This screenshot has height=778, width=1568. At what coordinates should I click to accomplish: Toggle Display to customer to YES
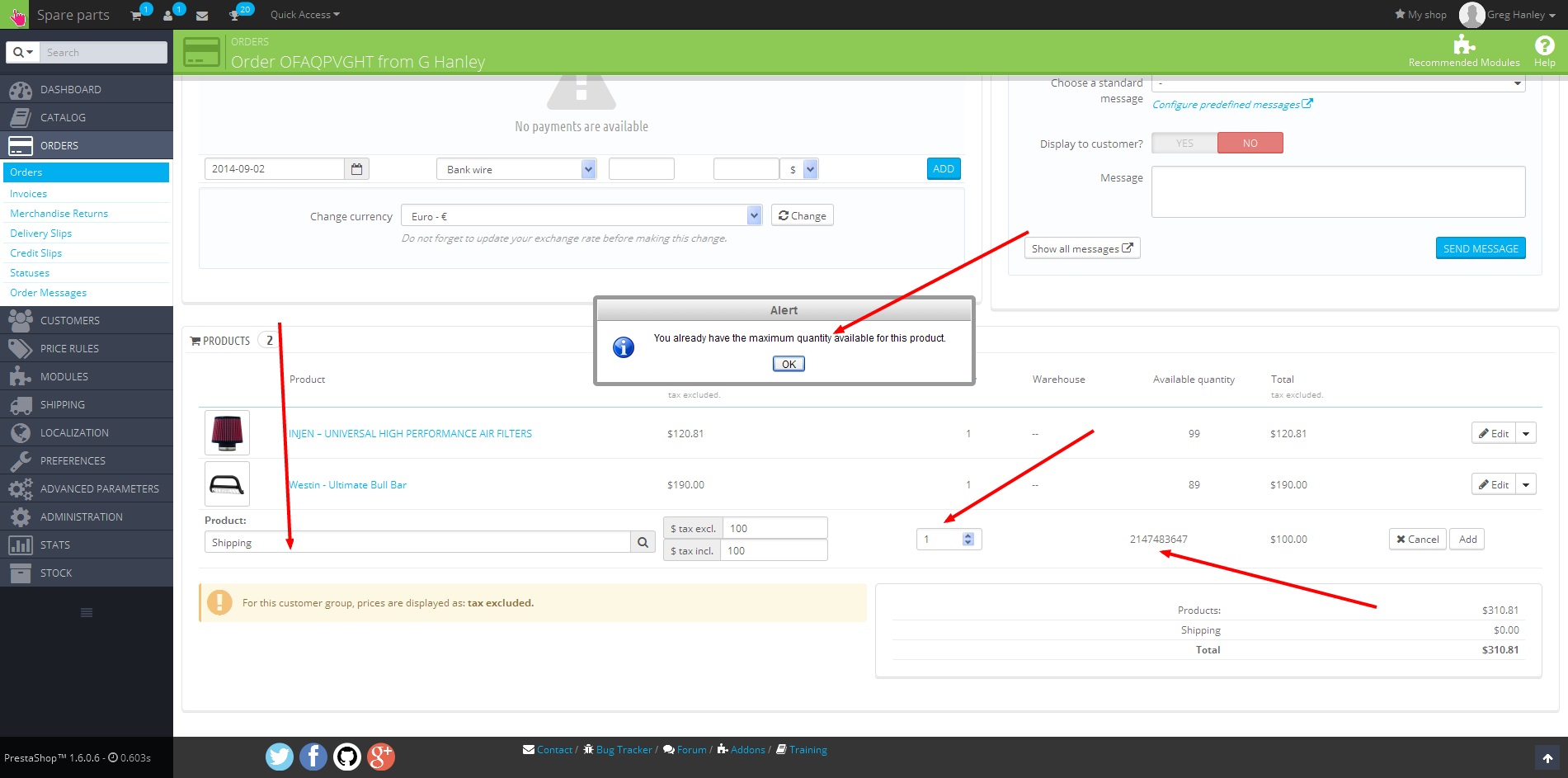click(1184, 144)
